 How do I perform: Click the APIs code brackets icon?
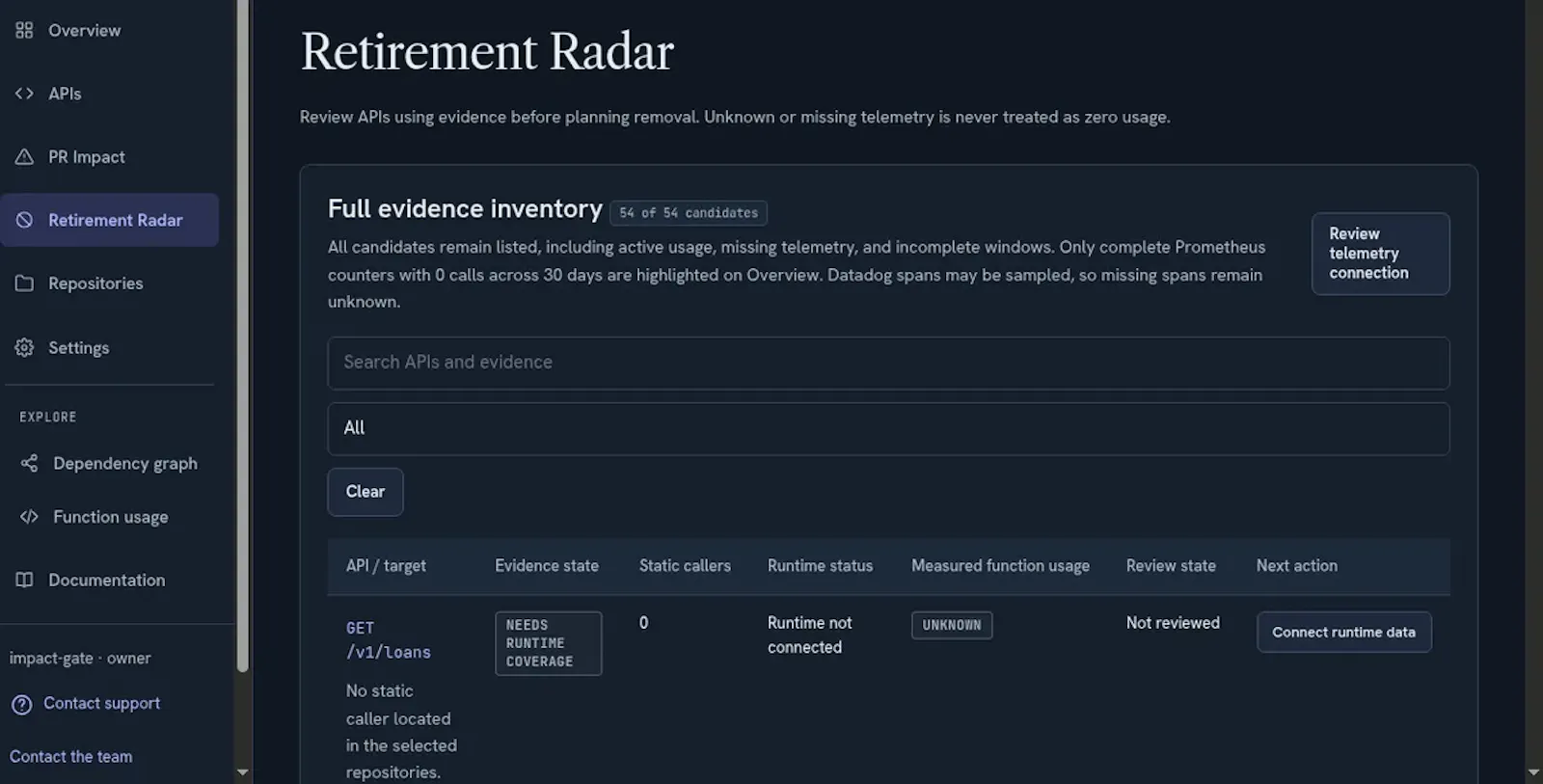[24, 94]
